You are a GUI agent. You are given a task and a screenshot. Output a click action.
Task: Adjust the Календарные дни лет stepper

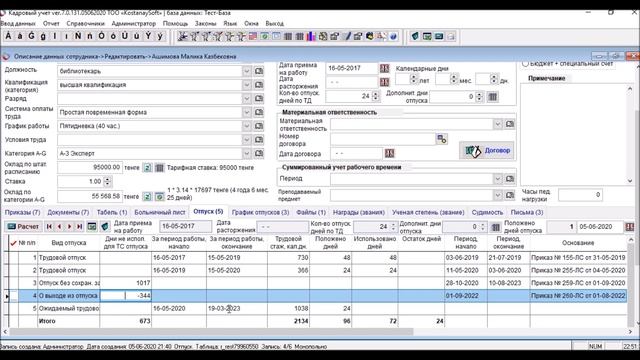(x=413, y=79)
